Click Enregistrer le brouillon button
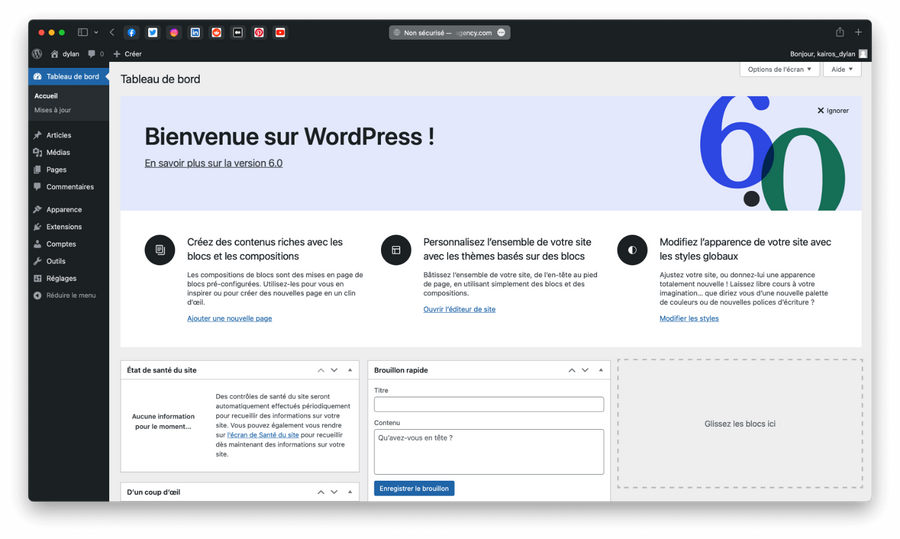Image resolution: width=900 pixels, height=539 pixels. 414,488
